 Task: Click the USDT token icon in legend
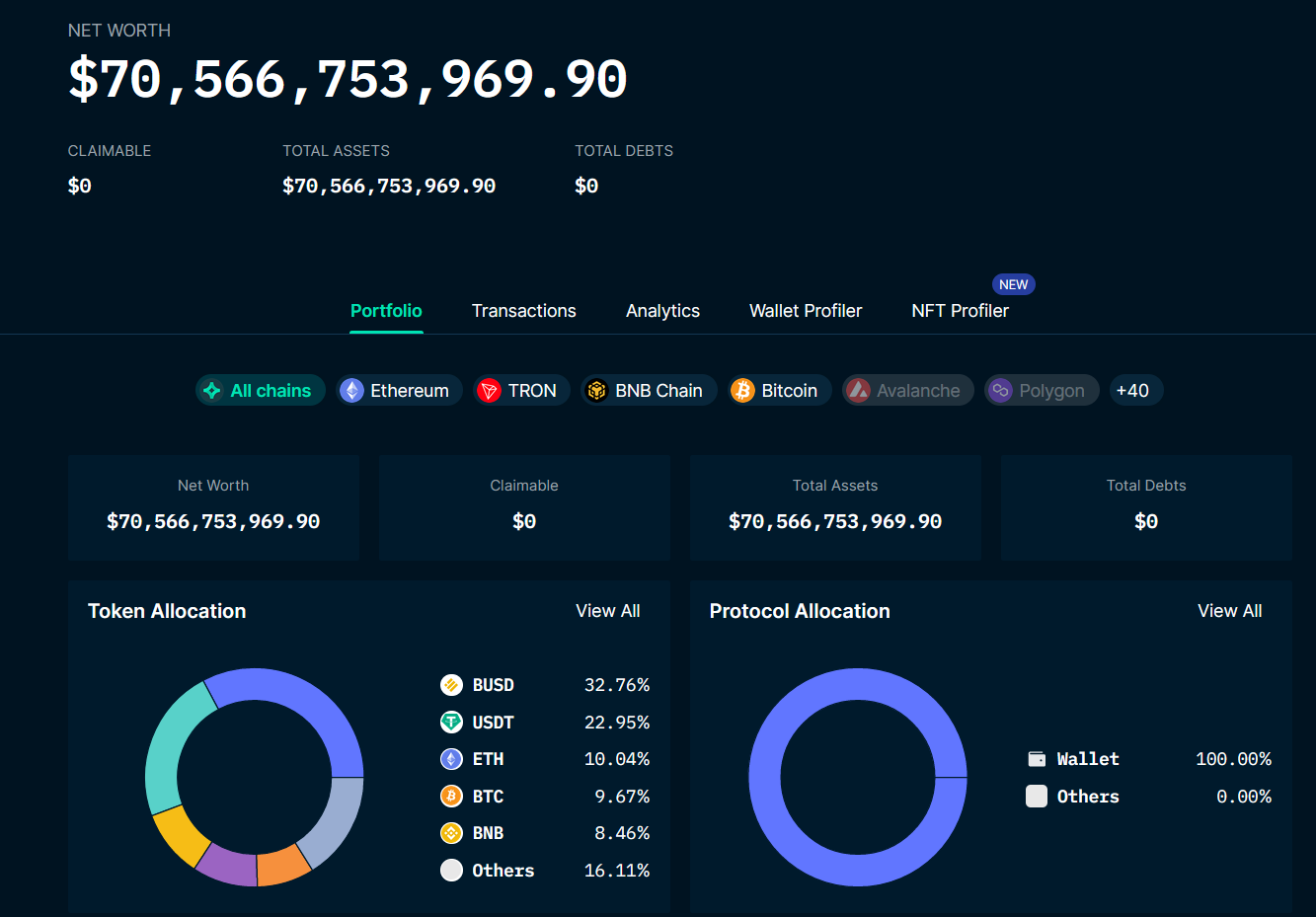[x=451, y=723]
